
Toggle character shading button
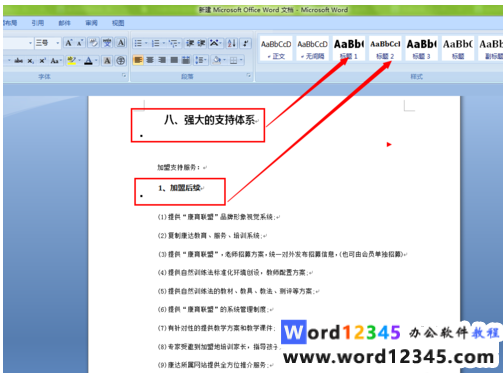click(x=107, y=61)
